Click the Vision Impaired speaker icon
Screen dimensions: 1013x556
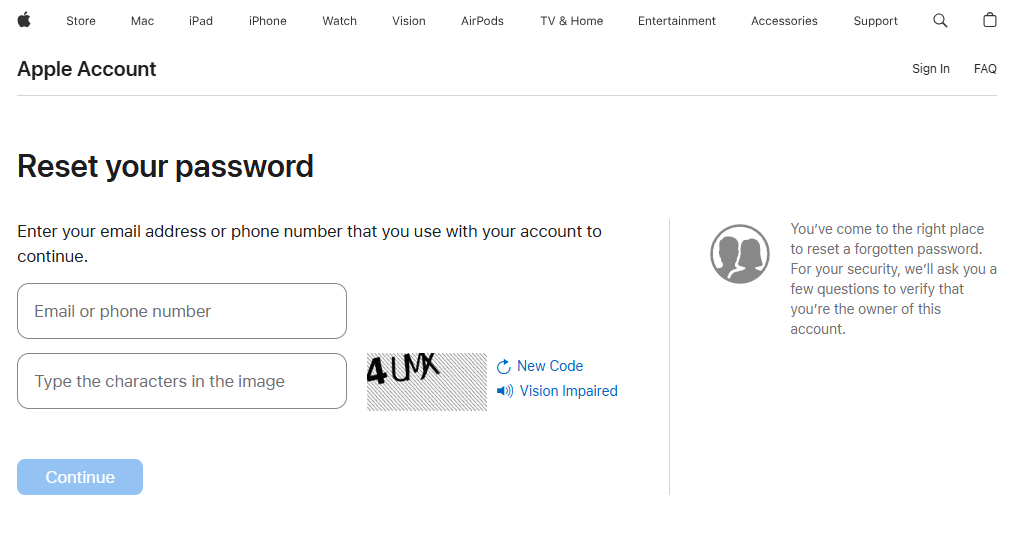coord(505,391)
